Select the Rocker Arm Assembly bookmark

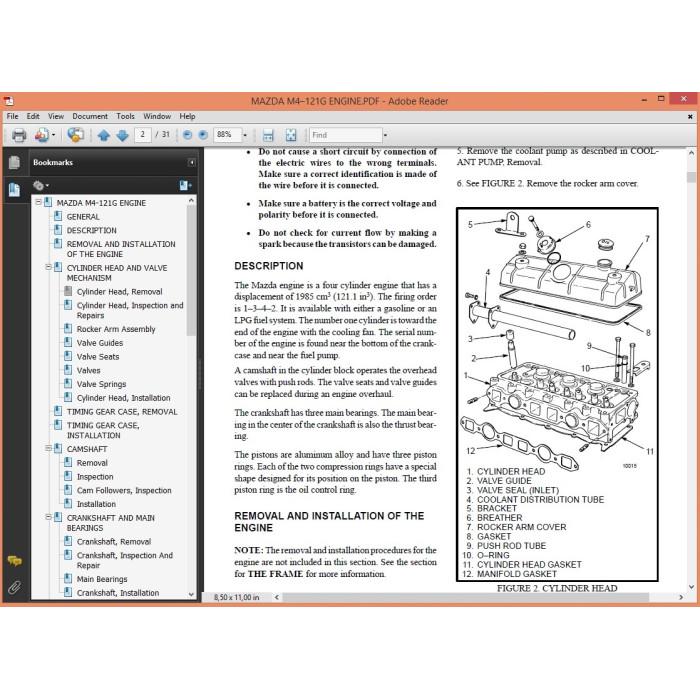click(116, 329)
